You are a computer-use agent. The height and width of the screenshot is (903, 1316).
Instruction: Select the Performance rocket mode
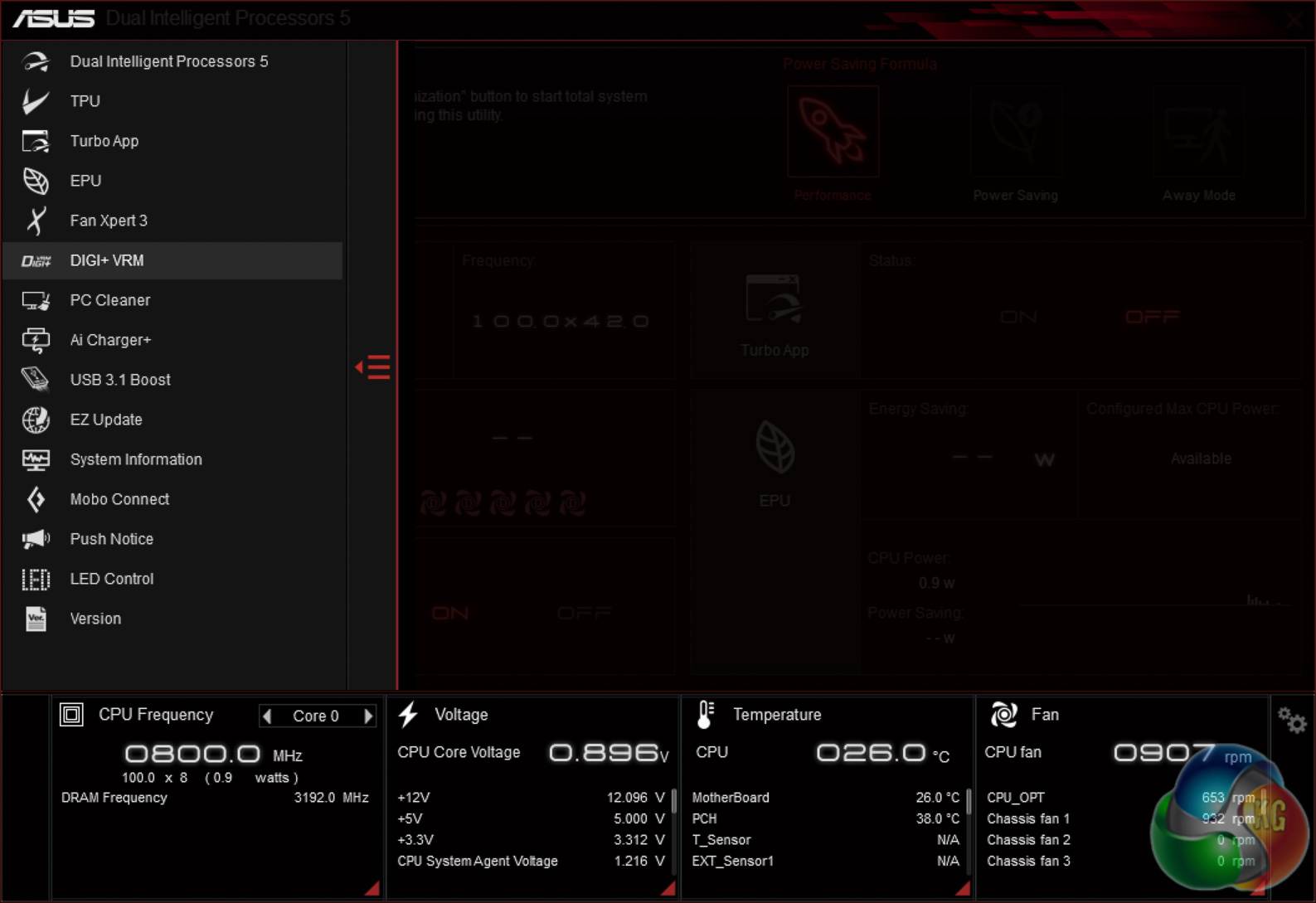pos(833,131)
